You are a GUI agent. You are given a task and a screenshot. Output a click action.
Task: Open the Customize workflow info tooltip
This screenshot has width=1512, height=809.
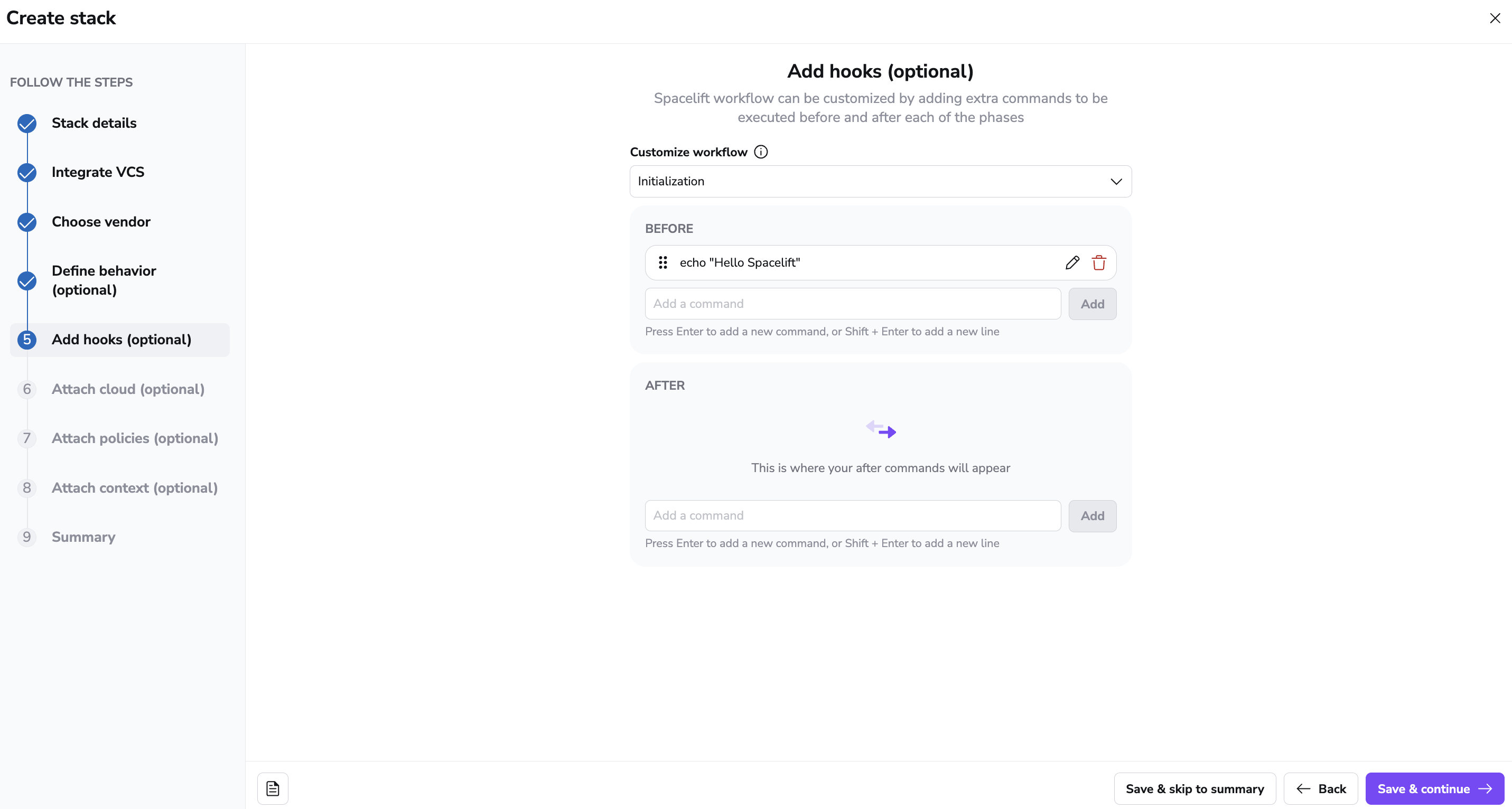[761, 152]
